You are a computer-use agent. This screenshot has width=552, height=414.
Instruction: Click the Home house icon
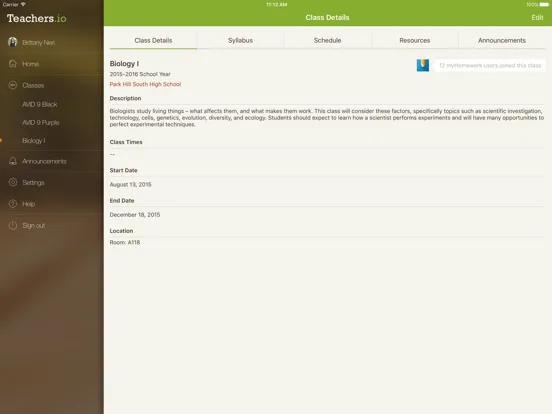coord(13,64)
